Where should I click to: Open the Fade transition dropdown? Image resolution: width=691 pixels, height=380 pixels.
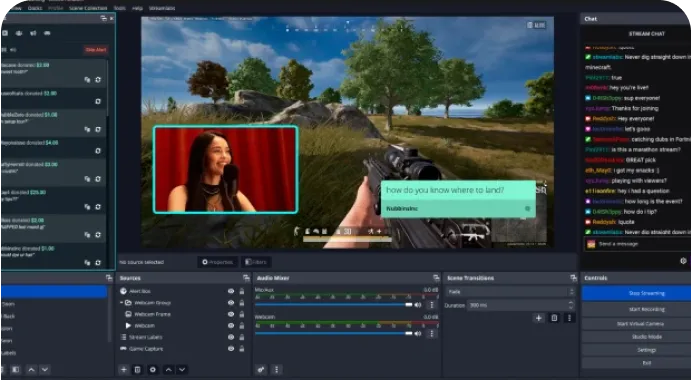pos(510,292)
